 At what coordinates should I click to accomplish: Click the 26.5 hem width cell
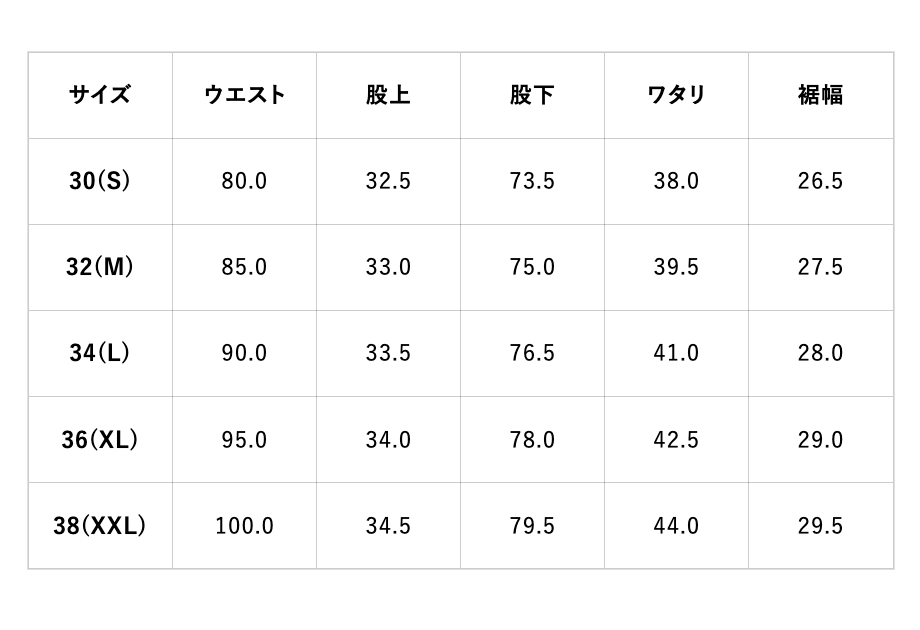(x=820, y=181)
